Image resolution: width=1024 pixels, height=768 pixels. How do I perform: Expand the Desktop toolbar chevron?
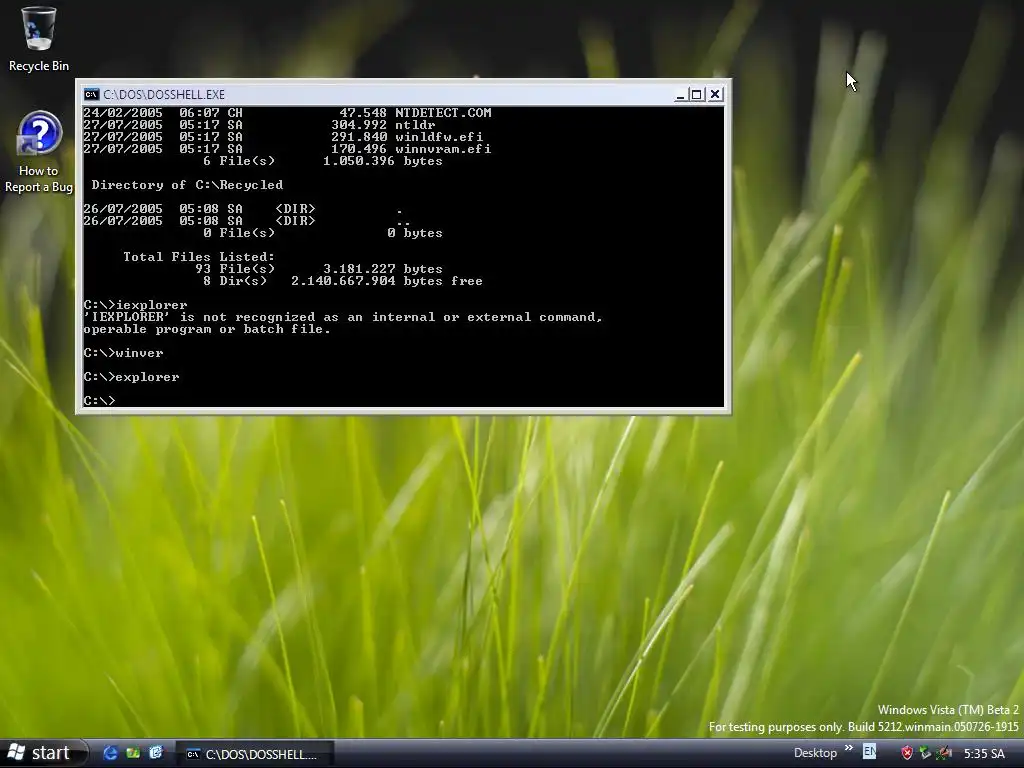[x=848, y=748]
